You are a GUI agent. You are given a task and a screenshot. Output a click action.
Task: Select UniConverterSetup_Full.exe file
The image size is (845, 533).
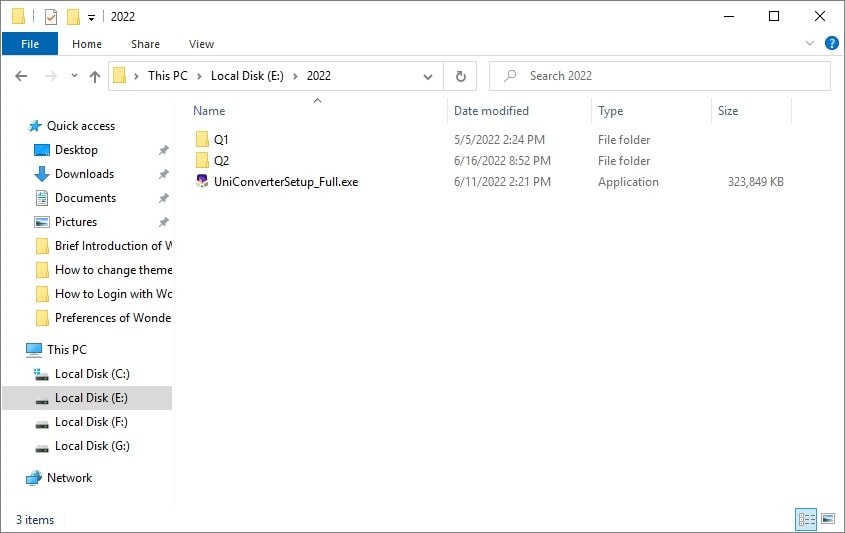click(x=286, y=182)
